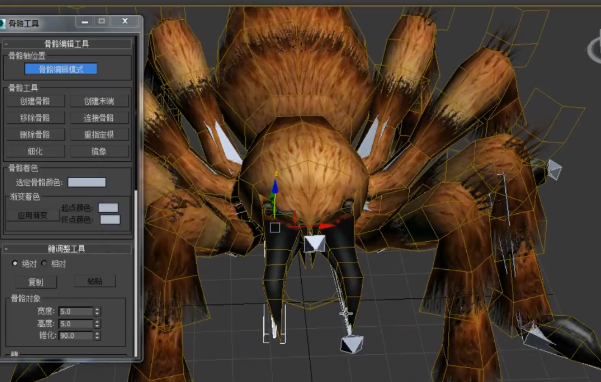Click the 高度 height spinner arrows

[97, 324]
